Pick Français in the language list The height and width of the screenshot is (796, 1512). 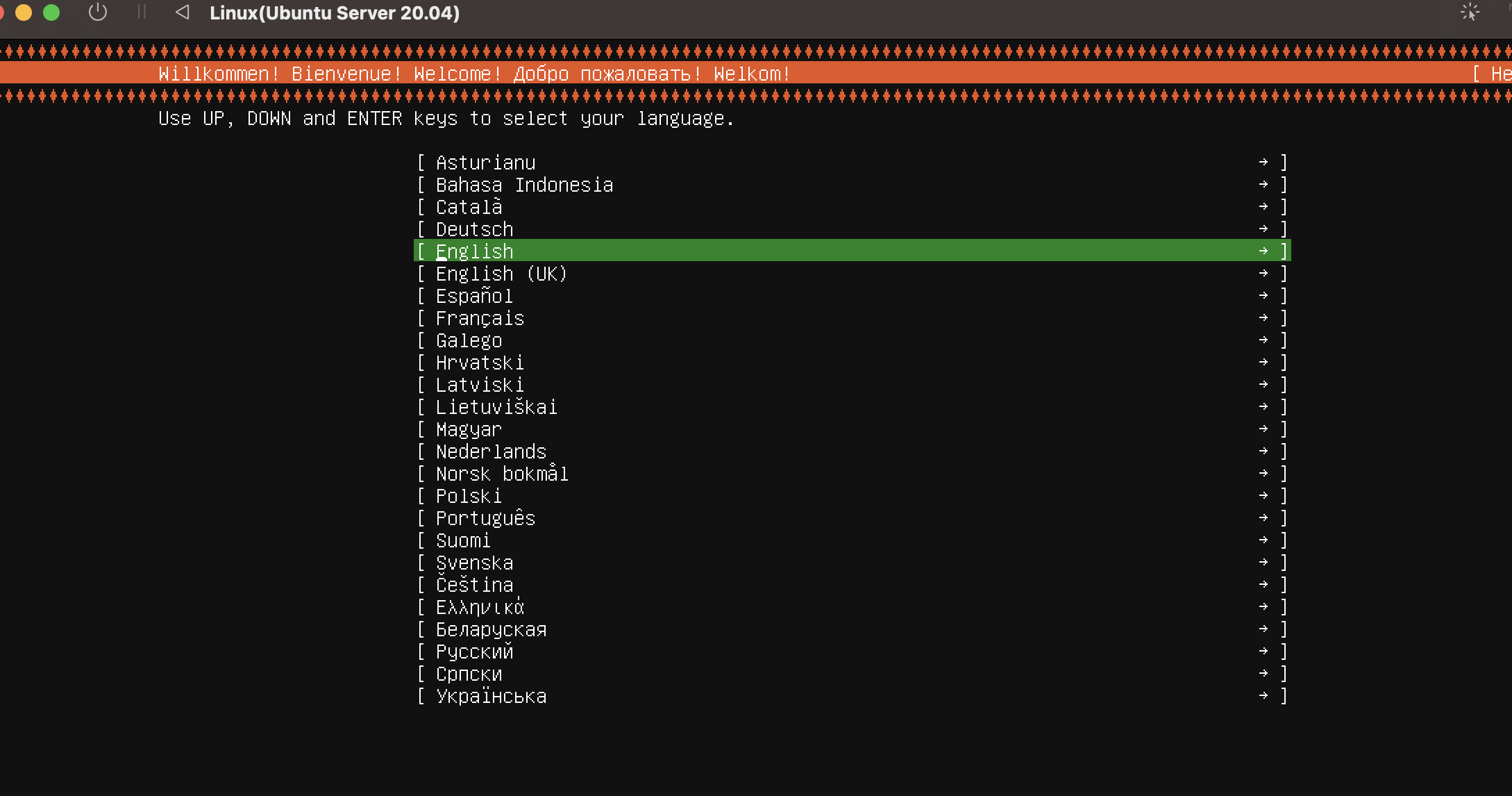pos(480,318)
